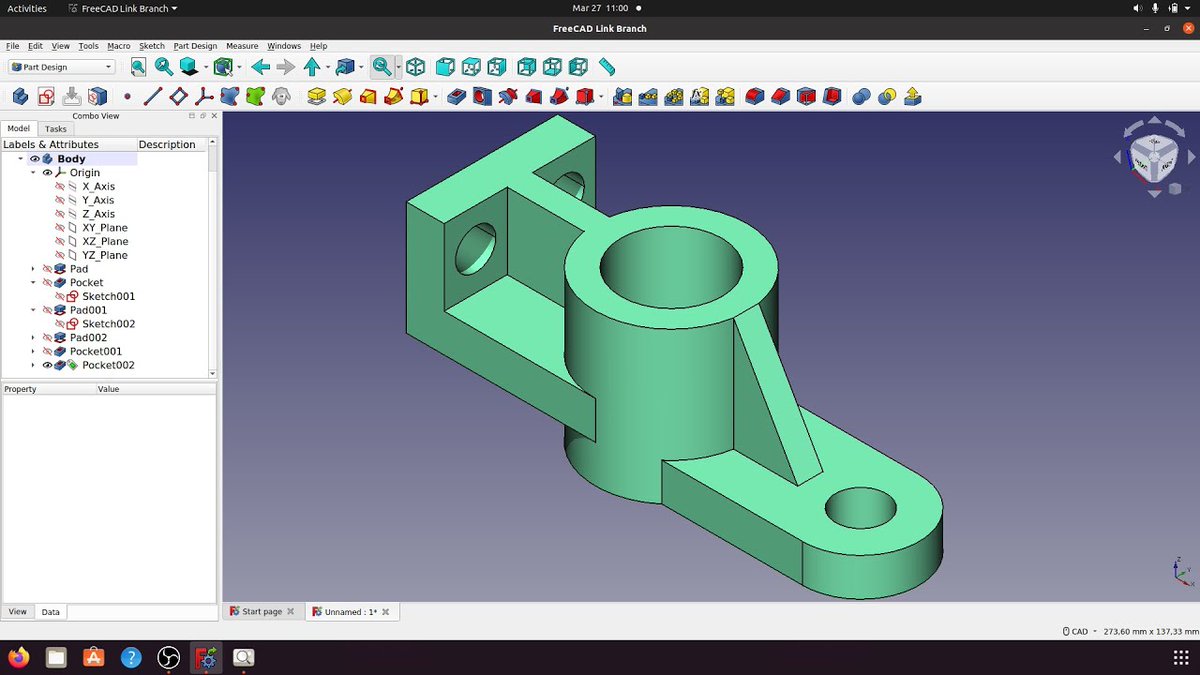Click the Create Body icon

point(20,97)
